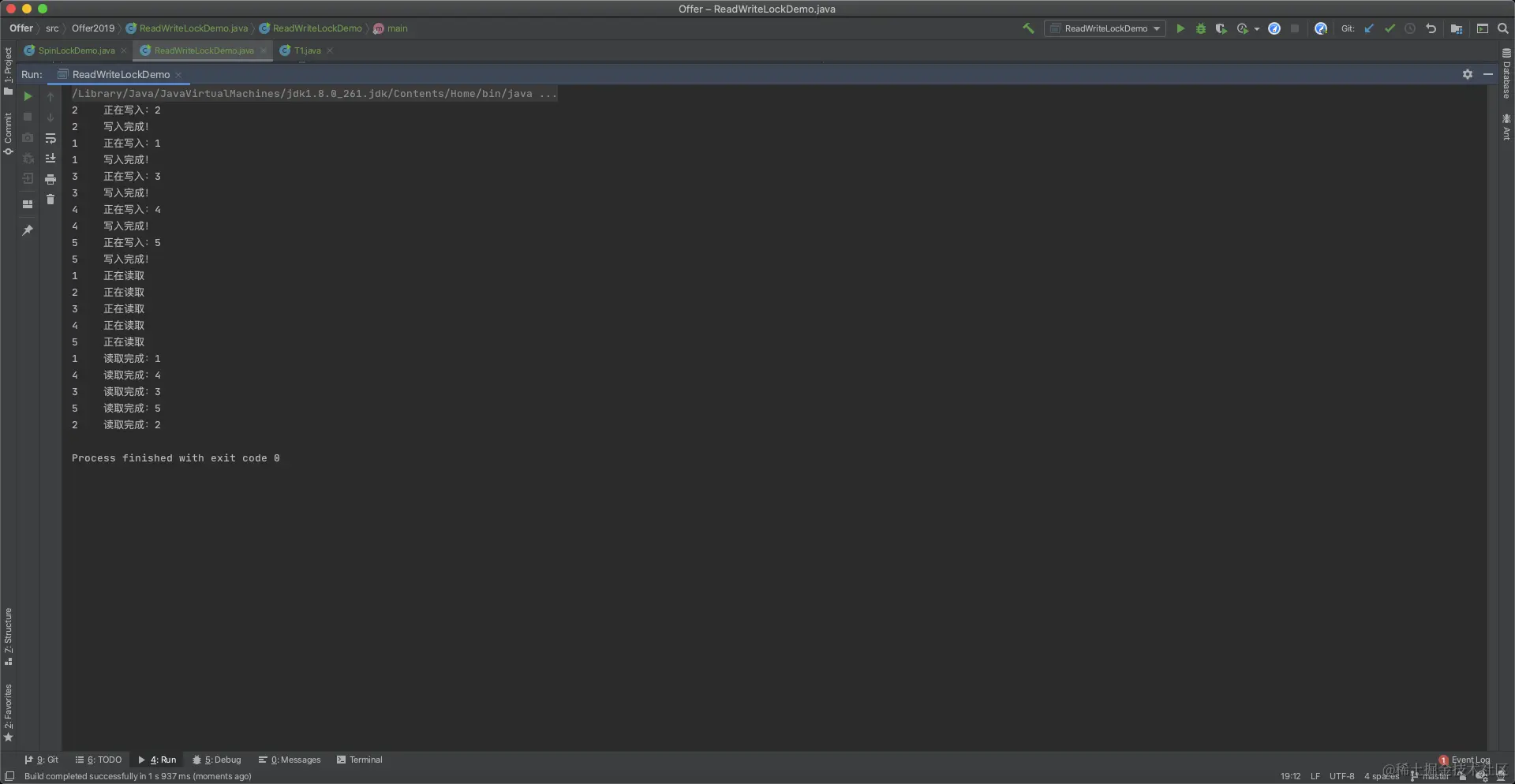Screen dimensions: 1515x784
Task: Print the console output
Action: pyautogui.click(x=50, y=179)
